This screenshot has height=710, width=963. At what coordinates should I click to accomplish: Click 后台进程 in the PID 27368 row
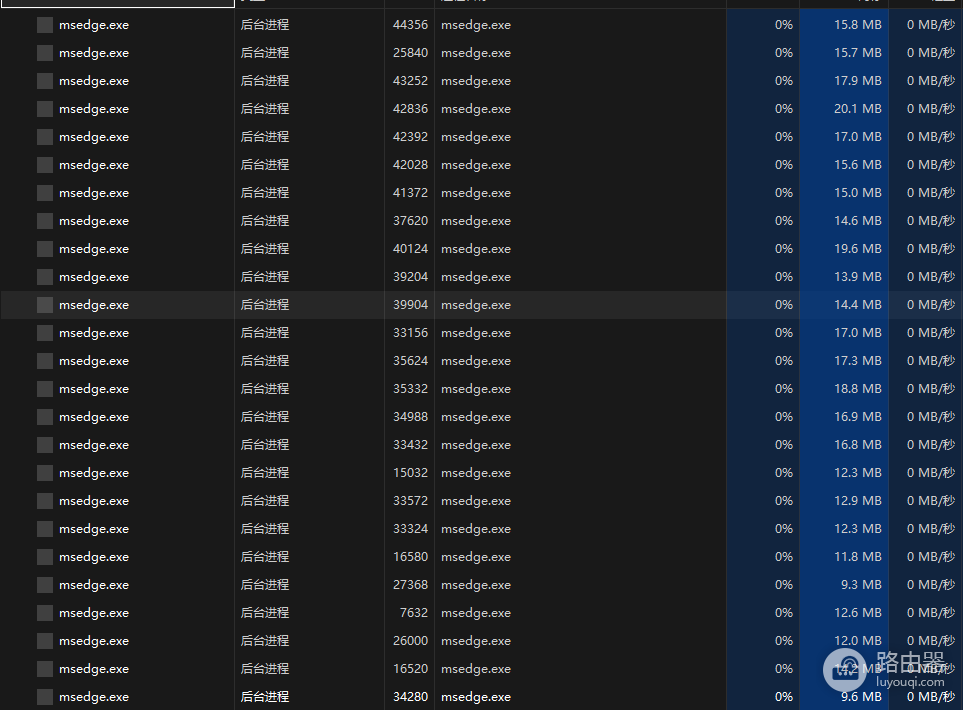pyautogui.click(x=265, y=585)
